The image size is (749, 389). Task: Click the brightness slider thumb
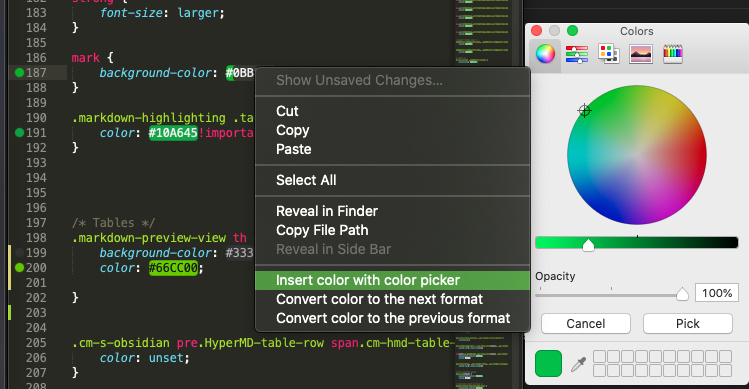tap(588, 245)
